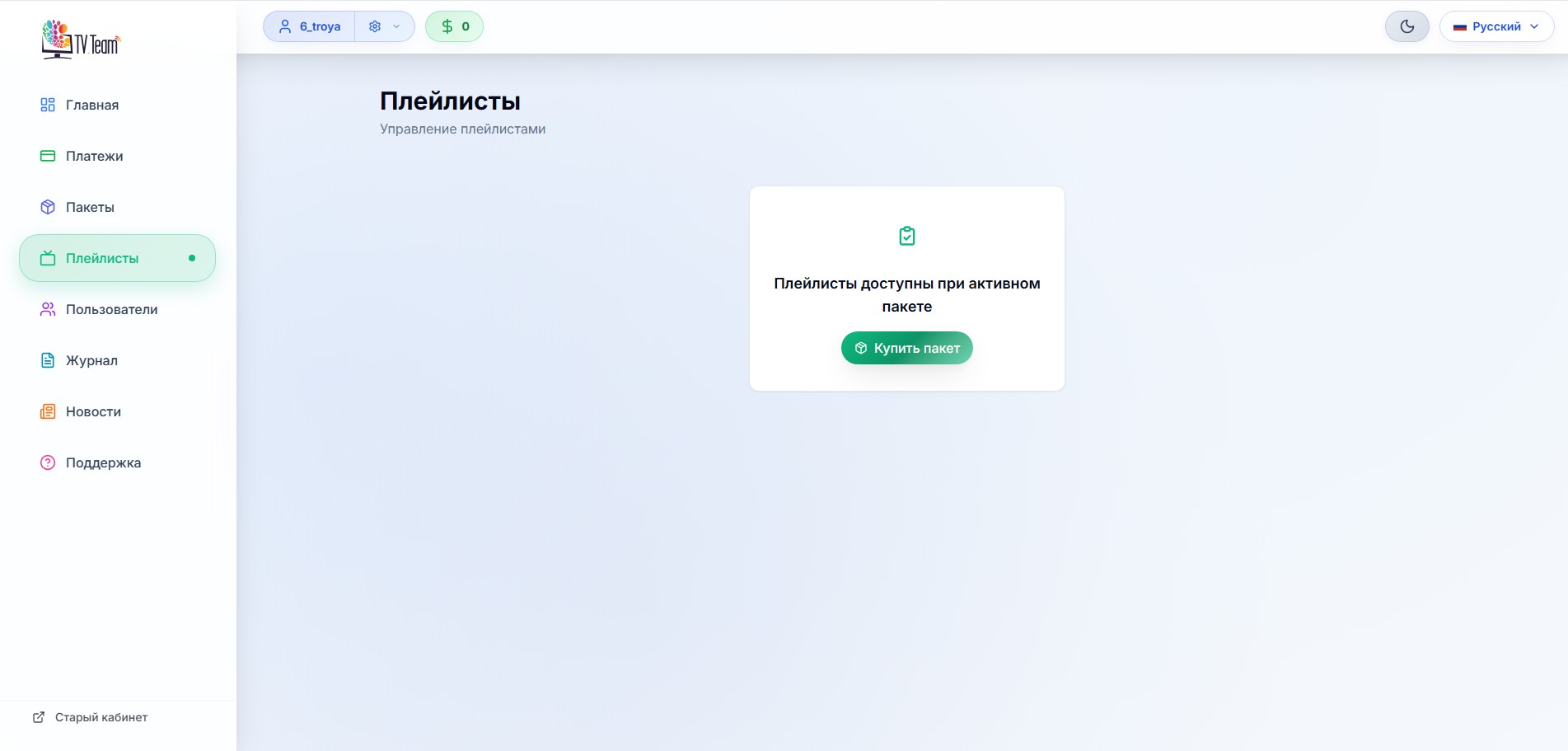Click the chevron next to the gear icon
This screenshot has height=751, width=1568.
[396, 26]
